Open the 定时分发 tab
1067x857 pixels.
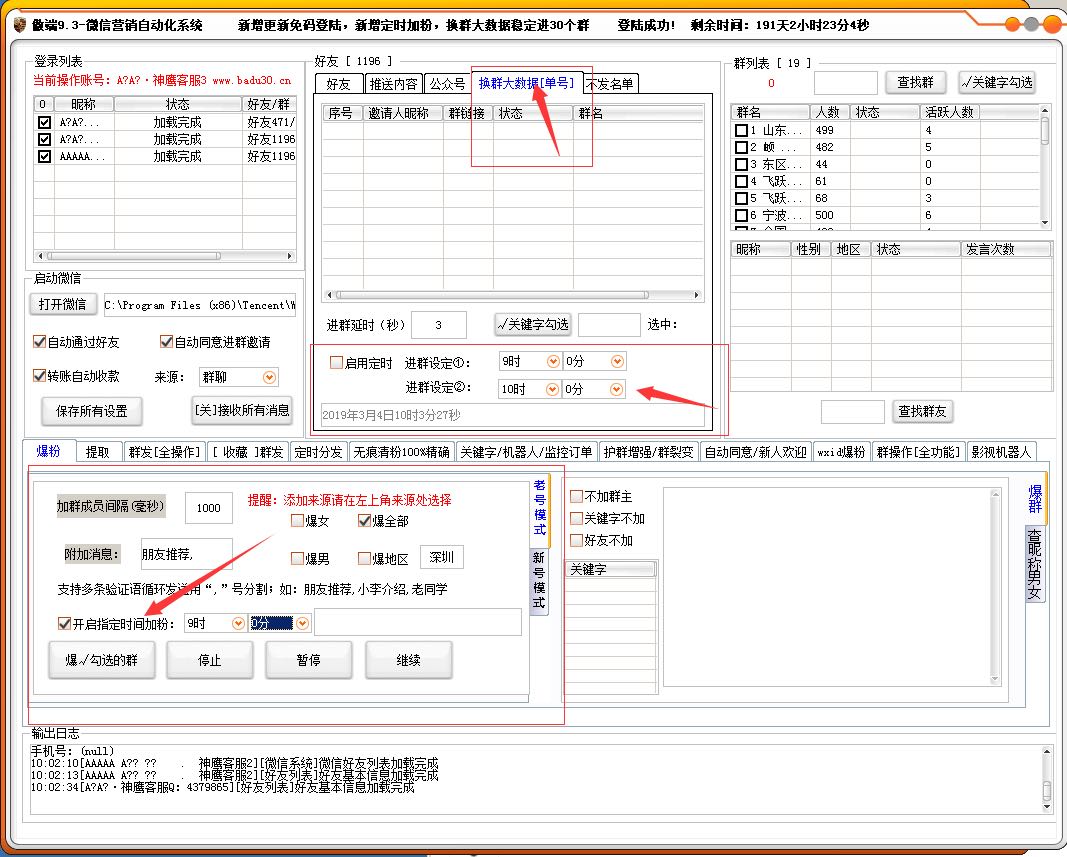(318, 453)
